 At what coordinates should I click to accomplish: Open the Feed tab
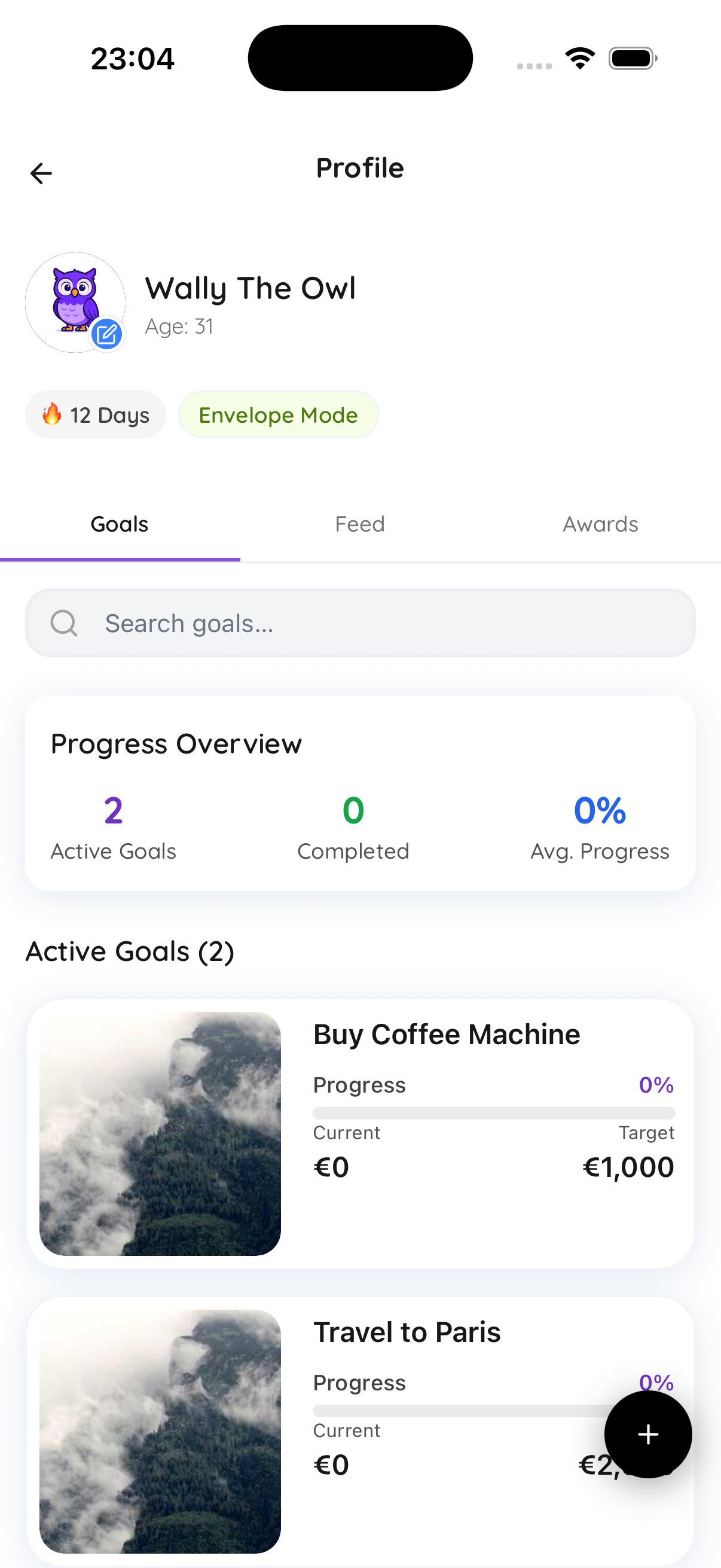(x=360, y=524)
